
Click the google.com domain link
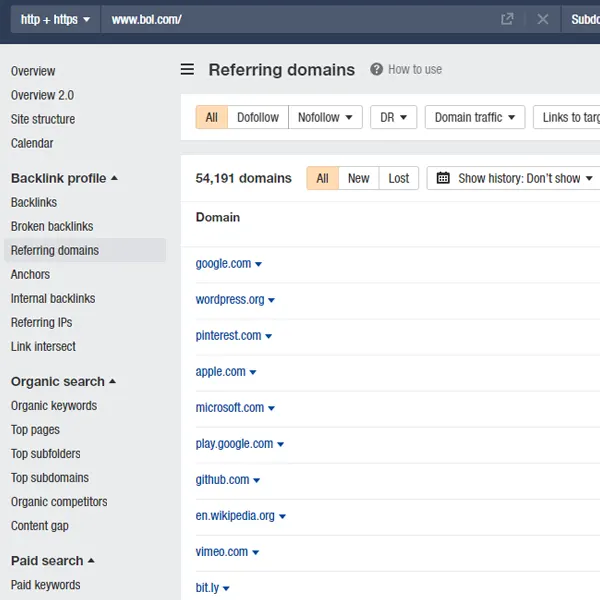[x=223, y=264]
